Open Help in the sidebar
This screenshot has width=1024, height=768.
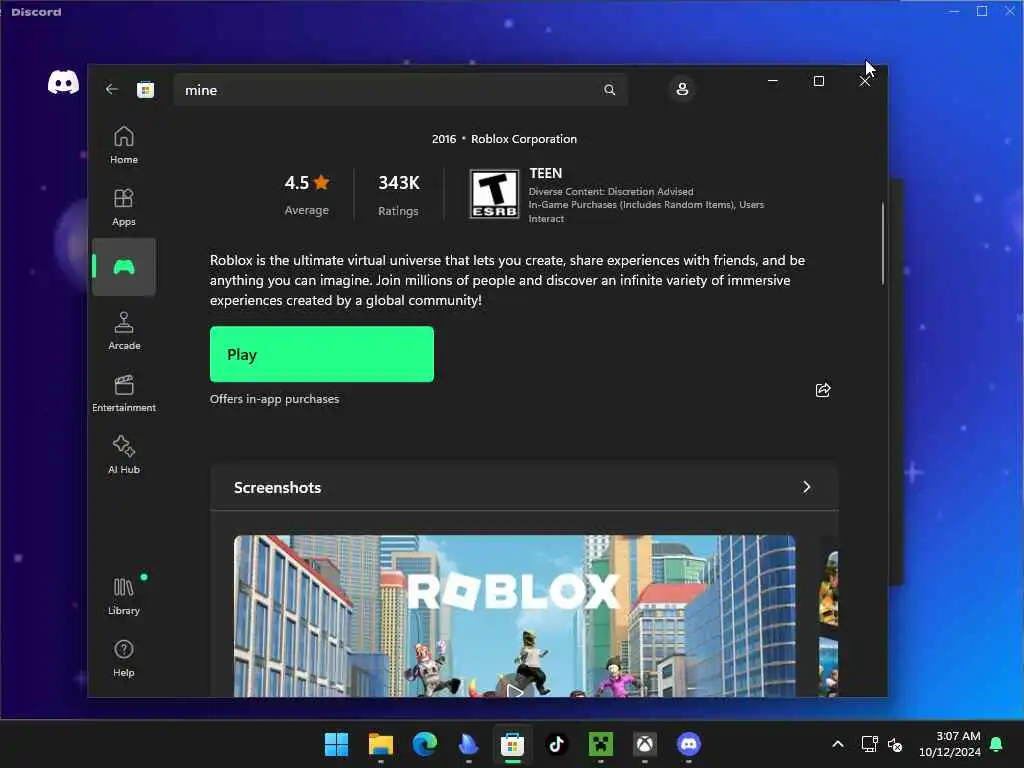[124, 658]
